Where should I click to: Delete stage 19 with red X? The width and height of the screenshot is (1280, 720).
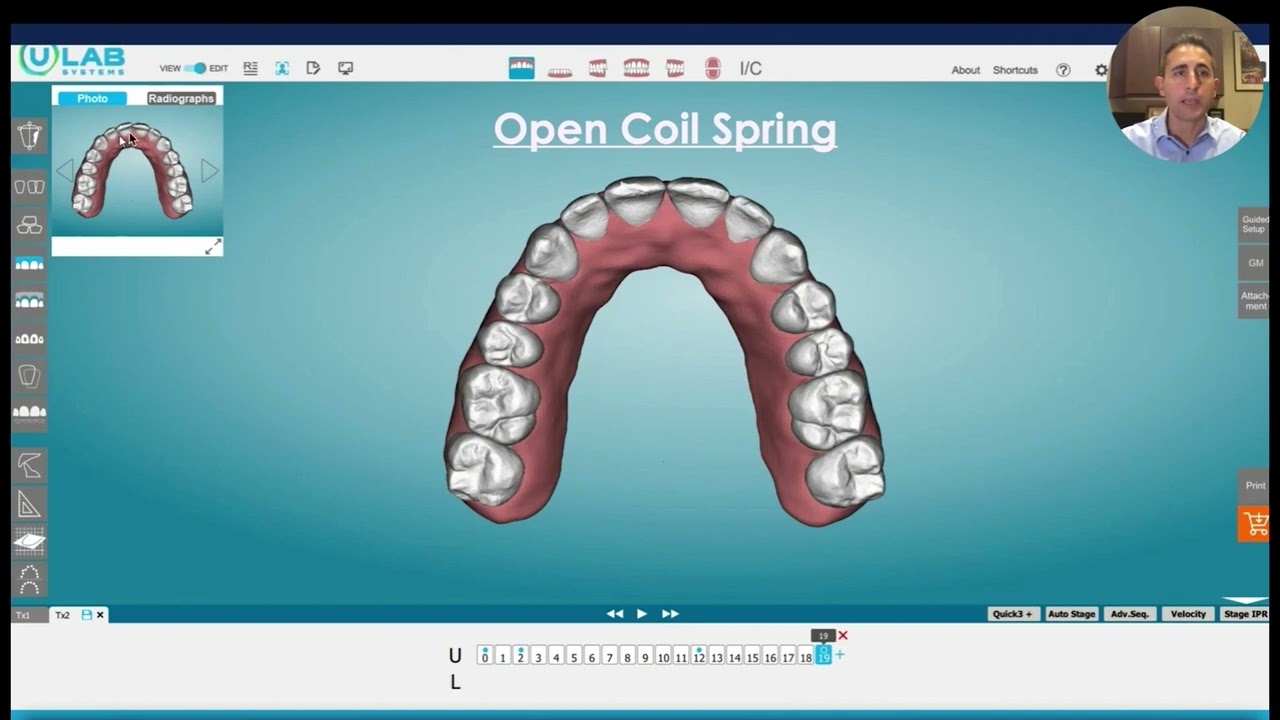pyautogui.click(x=843, y=635)
